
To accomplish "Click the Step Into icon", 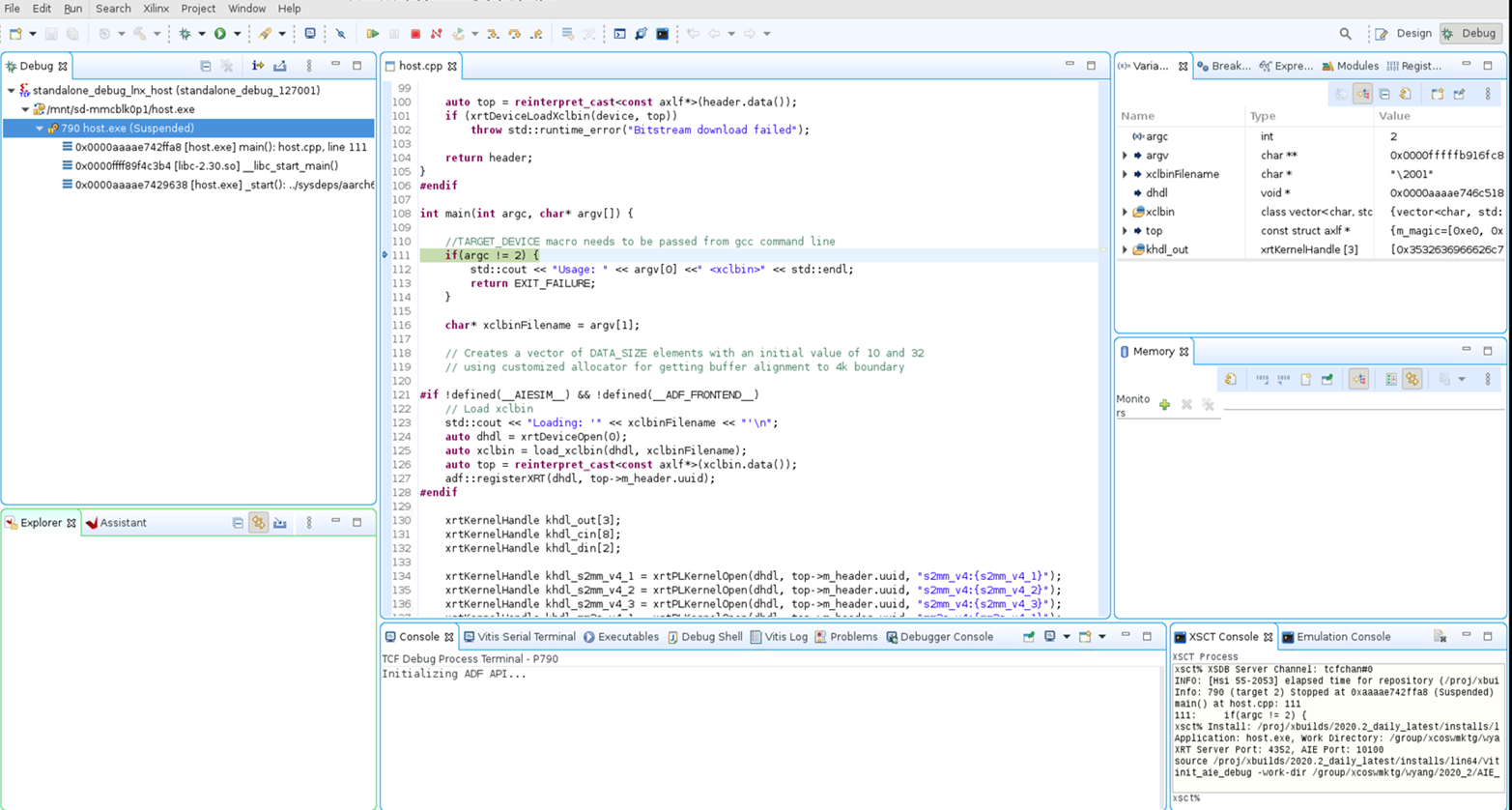I will pyautogui.click(x=493, y=34).
